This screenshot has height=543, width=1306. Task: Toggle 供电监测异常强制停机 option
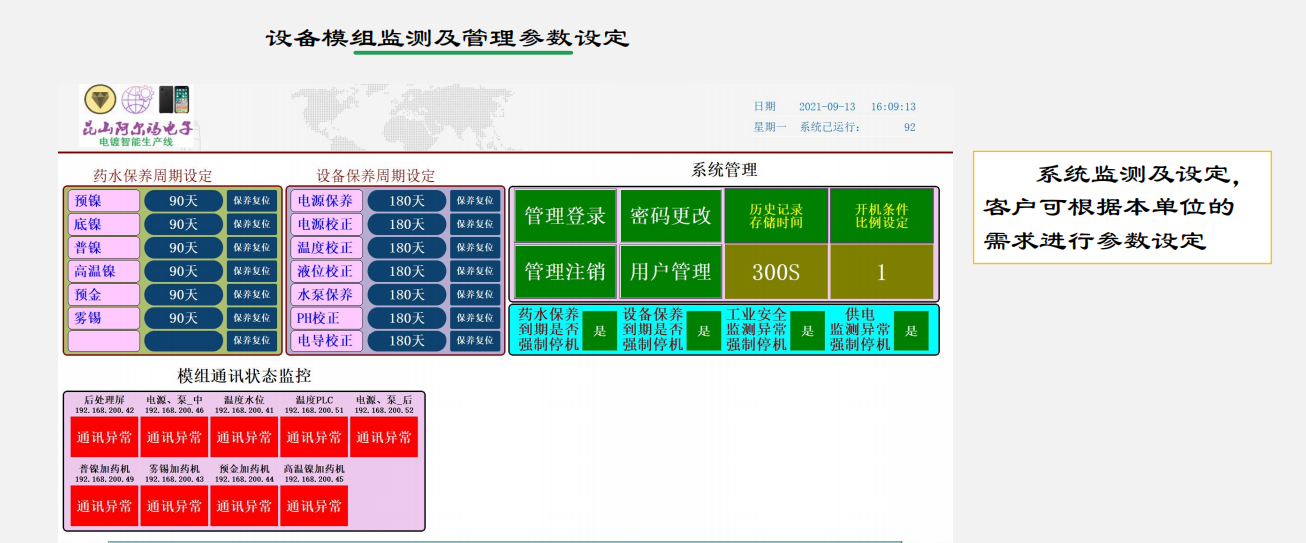(x=911, y=331)
